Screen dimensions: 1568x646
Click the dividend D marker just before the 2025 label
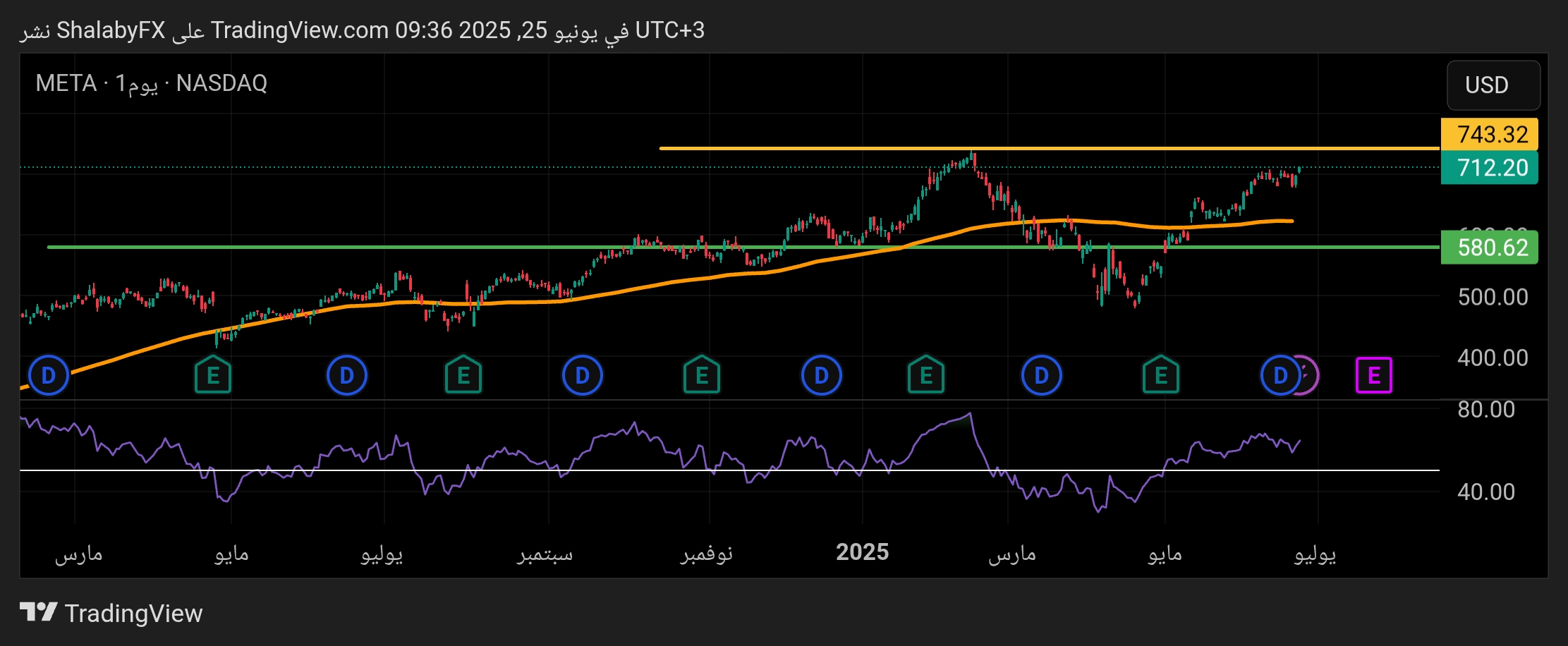822,375
